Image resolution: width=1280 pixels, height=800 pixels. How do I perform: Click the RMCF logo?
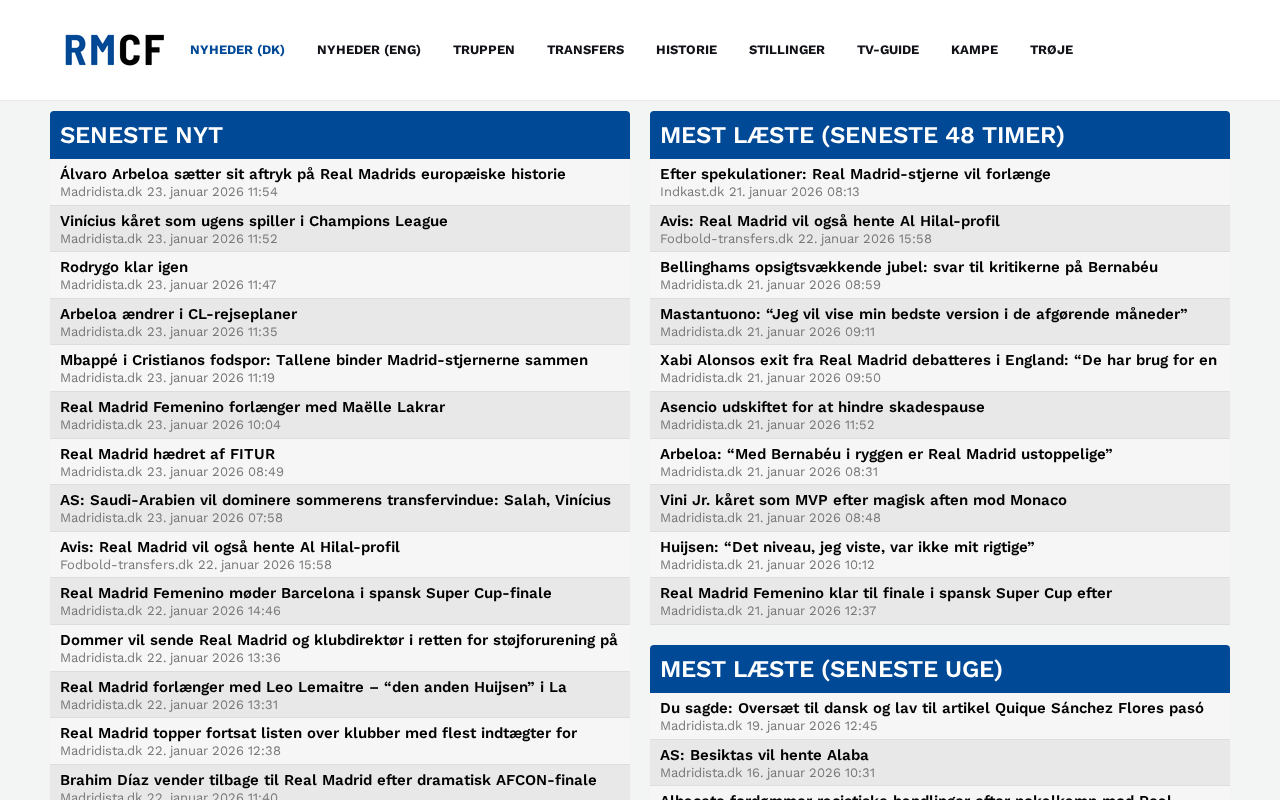pos(114,50)
